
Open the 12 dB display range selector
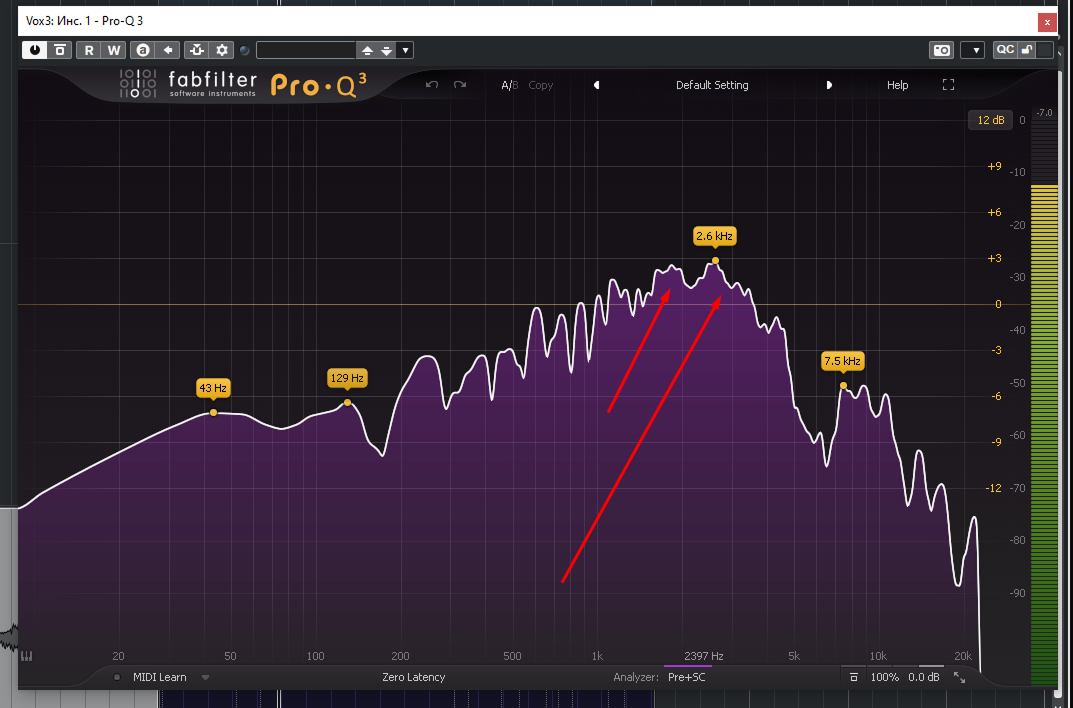click(x=990, y=120)
